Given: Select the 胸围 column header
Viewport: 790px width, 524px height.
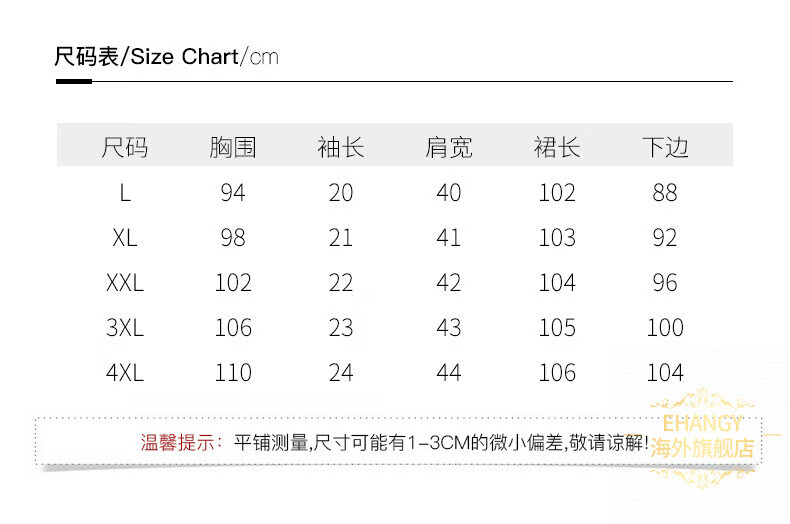Looking at the screenshot, I should [x=233, y=148].
